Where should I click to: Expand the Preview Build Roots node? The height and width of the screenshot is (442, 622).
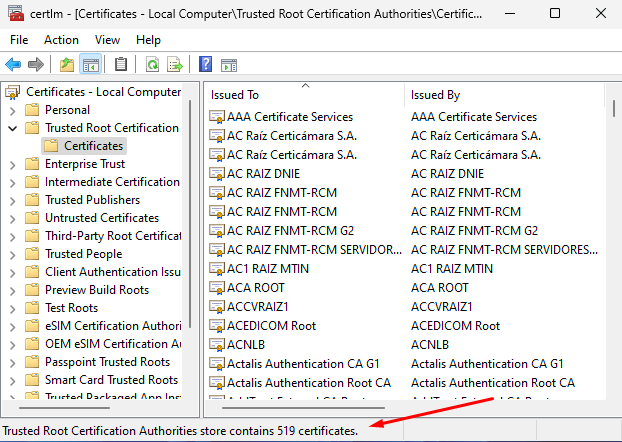(x=13, y=291)
